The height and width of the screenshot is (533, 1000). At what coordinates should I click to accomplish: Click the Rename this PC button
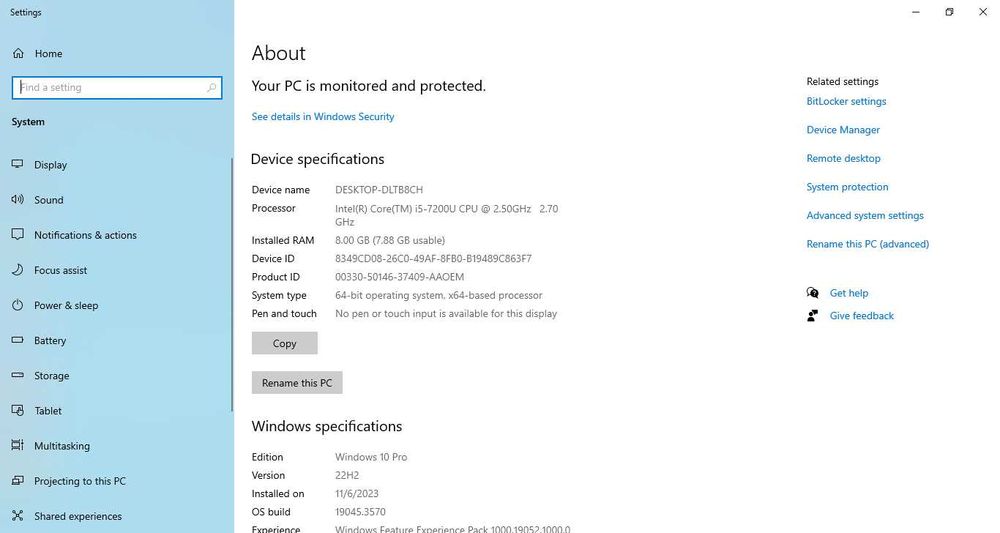tap(297, 383)
